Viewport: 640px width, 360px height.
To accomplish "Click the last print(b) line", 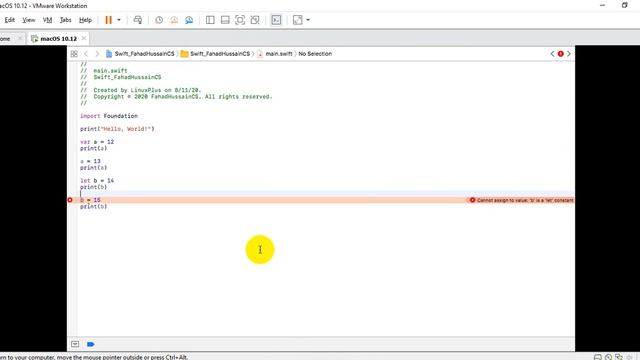I will (93, 207).
